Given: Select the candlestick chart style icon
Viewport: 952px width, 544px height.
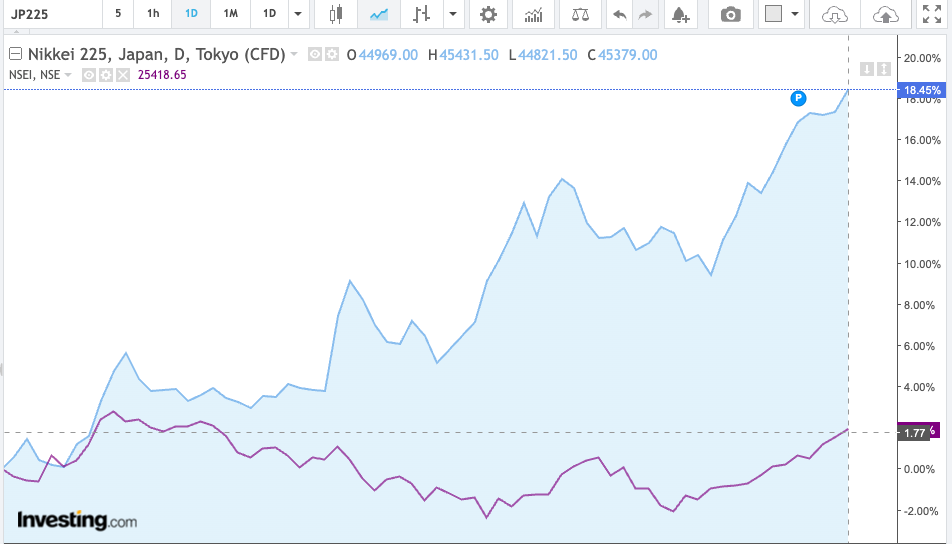Looking at the screenshot, I should [x=335, y=14].
